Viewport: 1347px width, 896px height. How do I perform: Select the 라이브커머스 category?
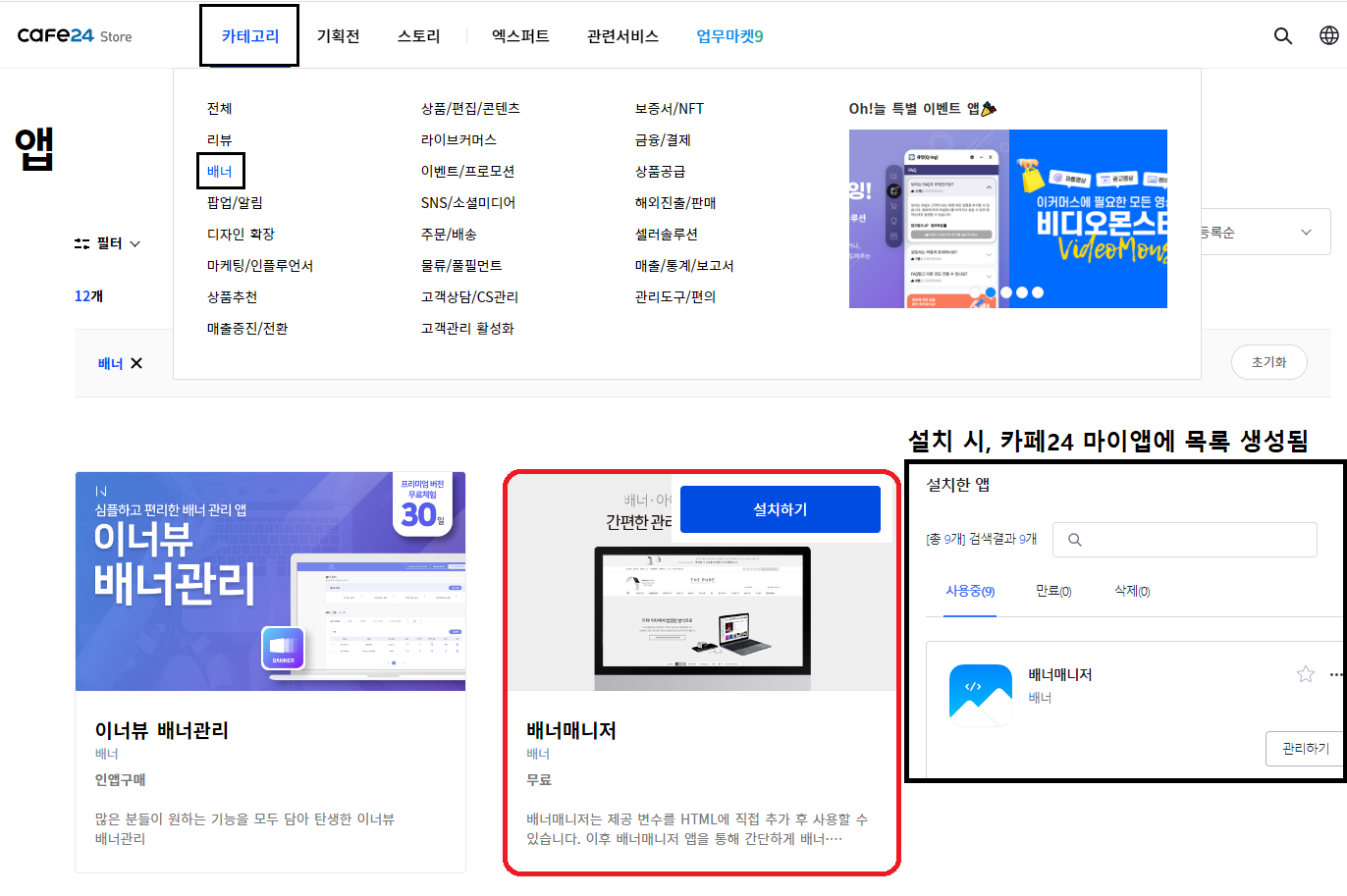pyautogui.click(x=458, y=139)
